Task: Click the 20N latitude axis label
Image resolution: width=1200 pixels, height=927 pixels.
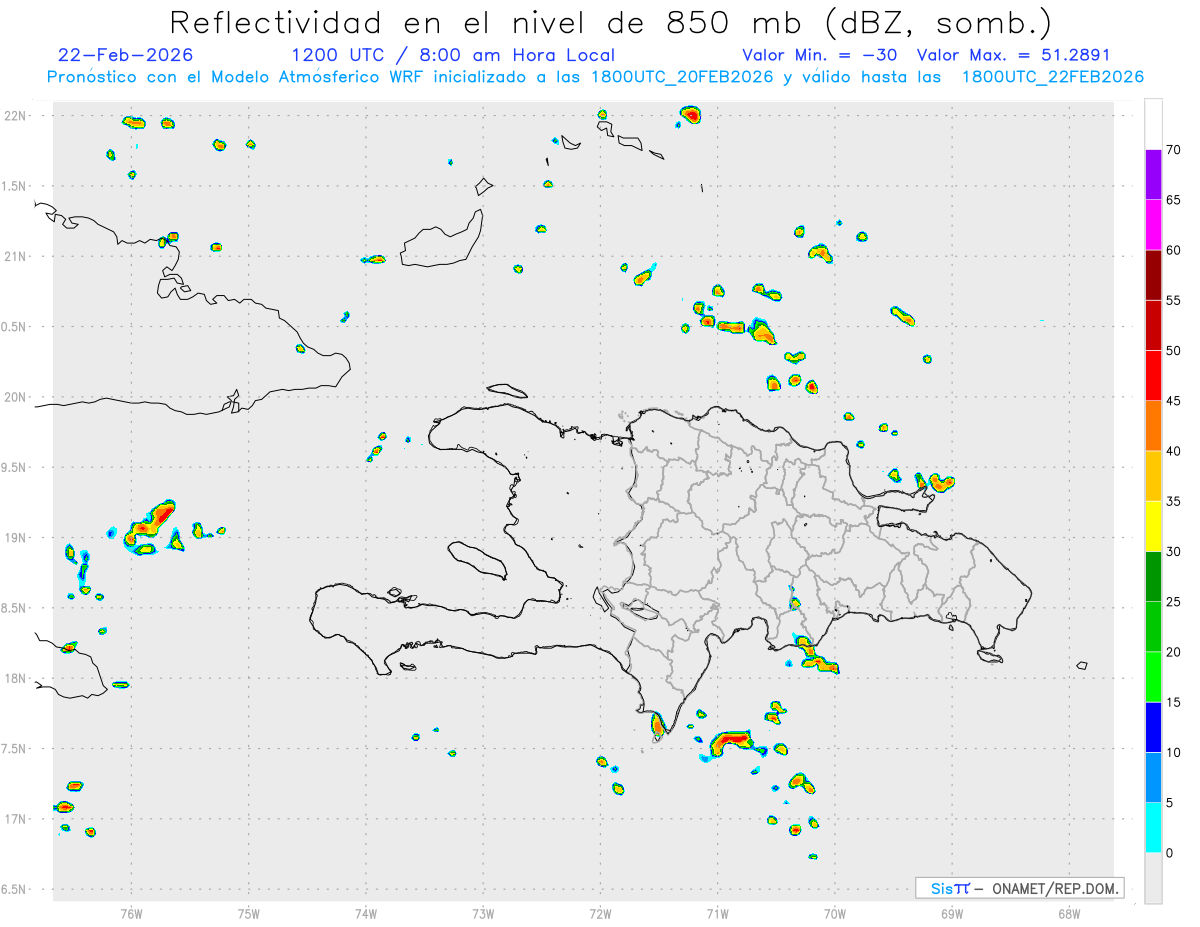Action: click(x=15, y=397)
